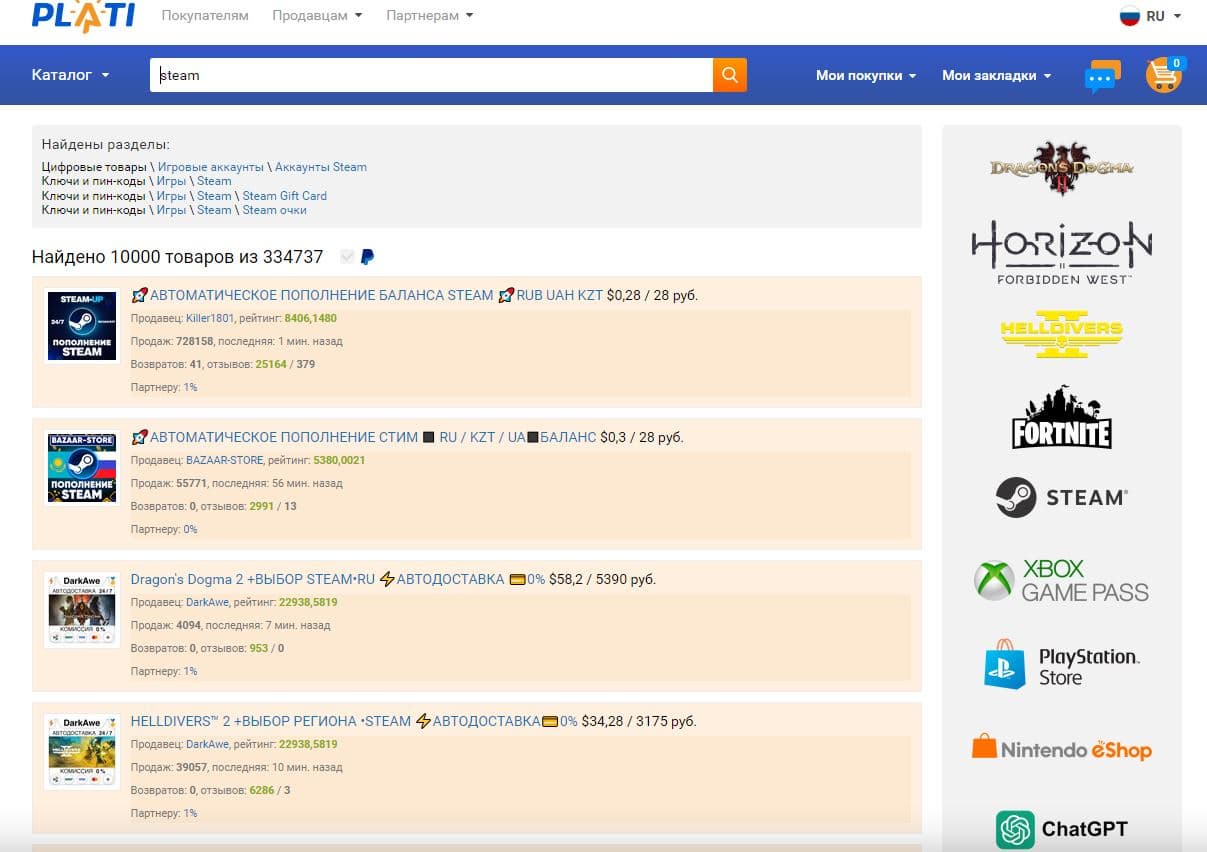Click the PayPal filter icon
Viewport: 1207px width, 852px height.
367,257
